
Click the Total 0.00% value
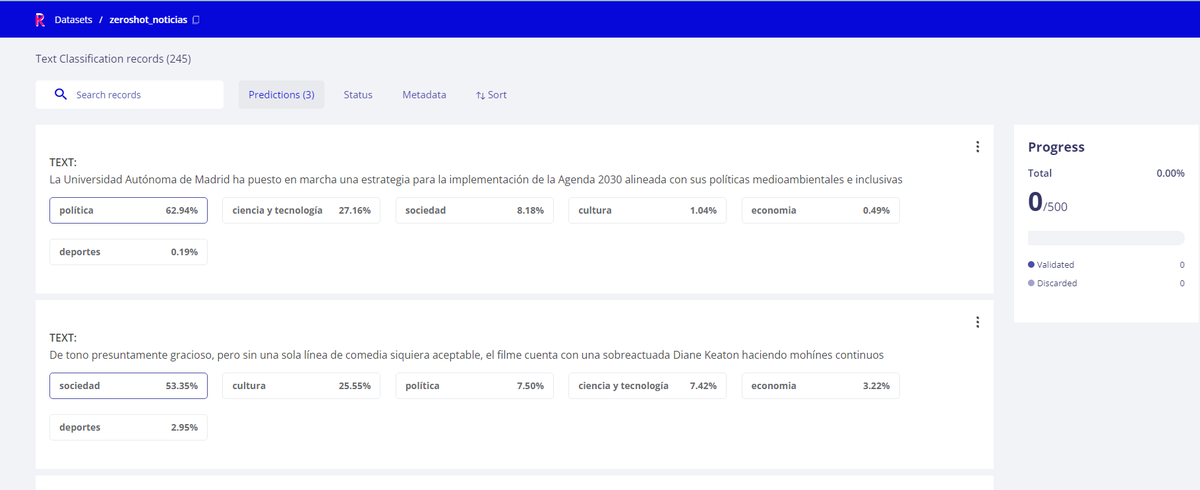[x=1170, y=174]
